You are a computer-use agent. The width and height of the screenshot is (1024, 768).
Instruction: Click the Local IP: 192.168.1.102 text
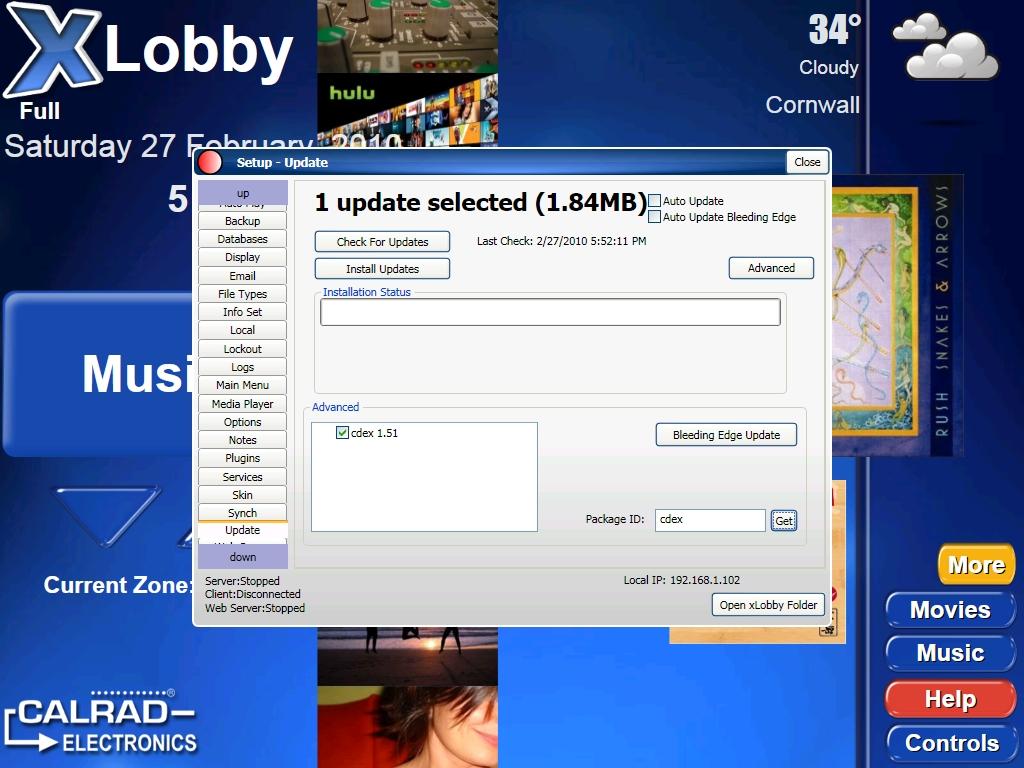click(x=682, y=580)
